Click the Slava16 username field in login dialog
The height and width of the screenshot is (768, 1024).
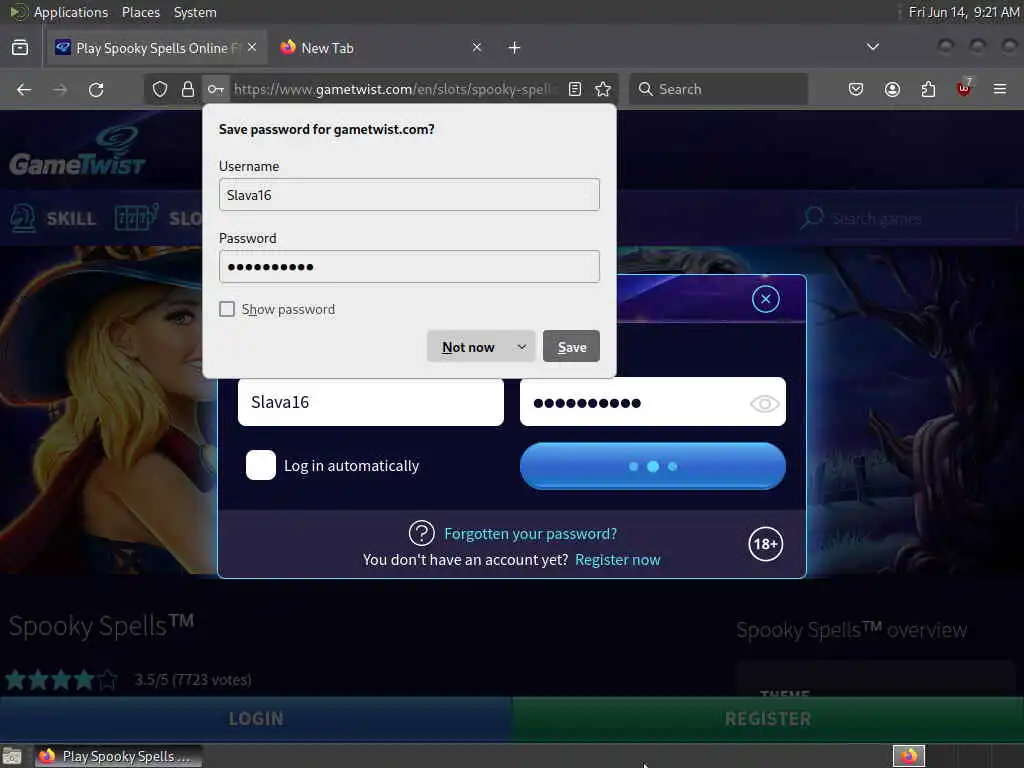[x=371, y=402]
